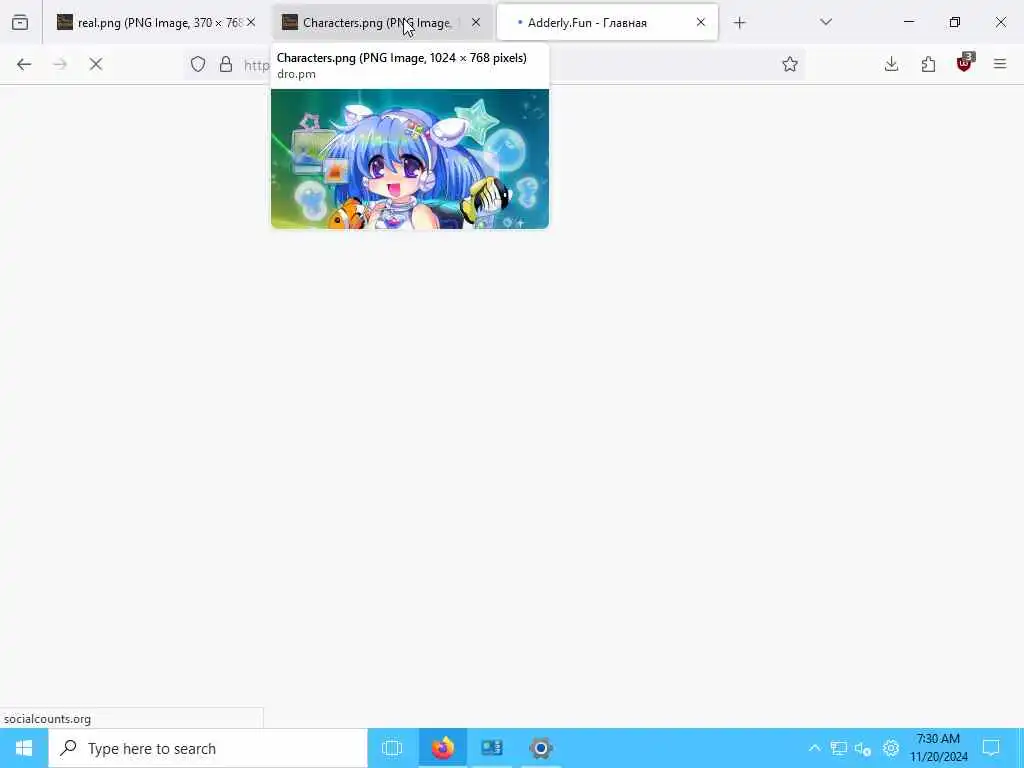Viewport: 1024px width, 768px height.
Task: Open the volume tray icon
Action: pos(863,748)
